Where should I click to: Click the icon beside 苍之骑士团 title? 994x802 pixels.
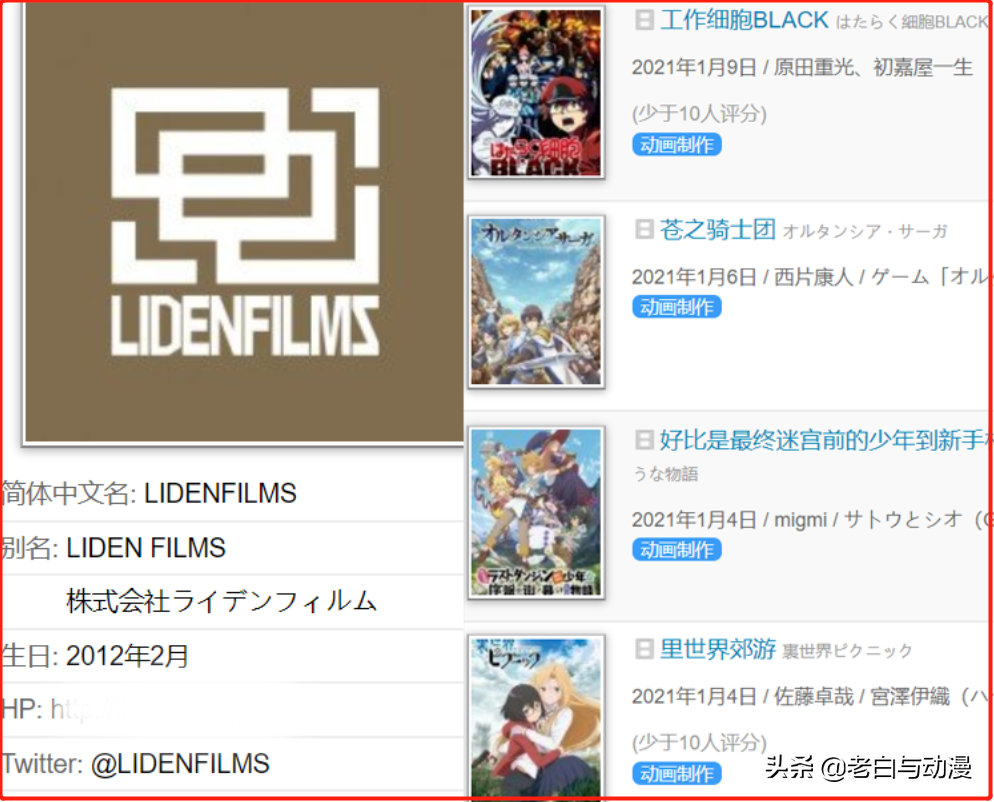(644, 230)
